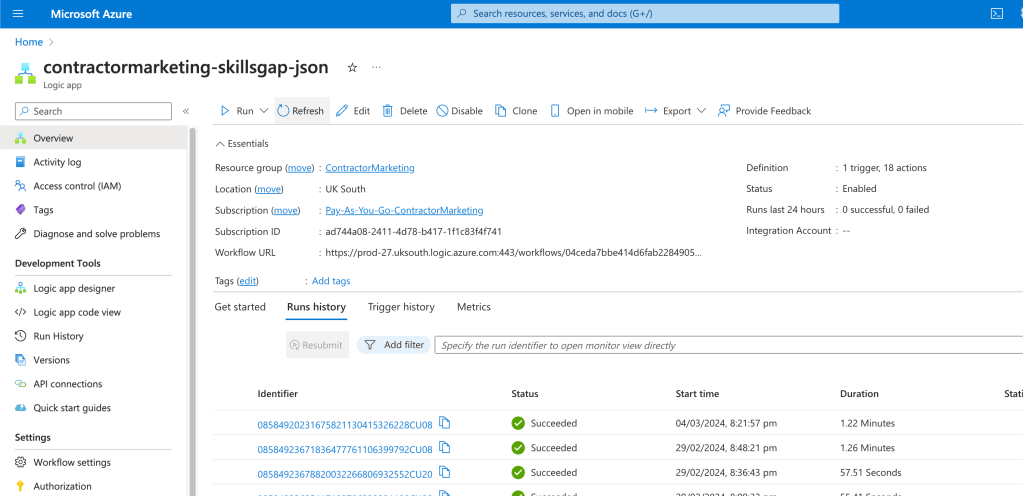Click the left sidebar vertical scrollbar

tap(192, 312)
